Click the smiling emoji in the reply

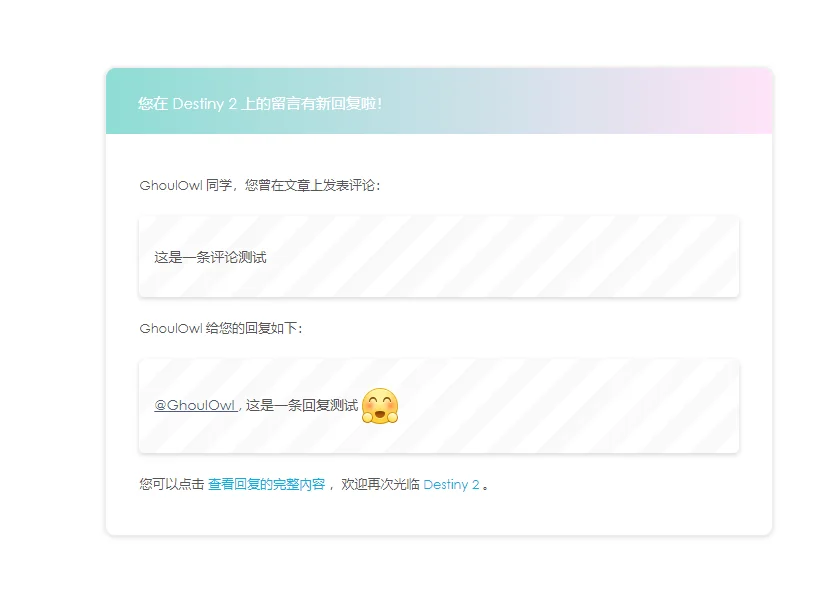380,406
